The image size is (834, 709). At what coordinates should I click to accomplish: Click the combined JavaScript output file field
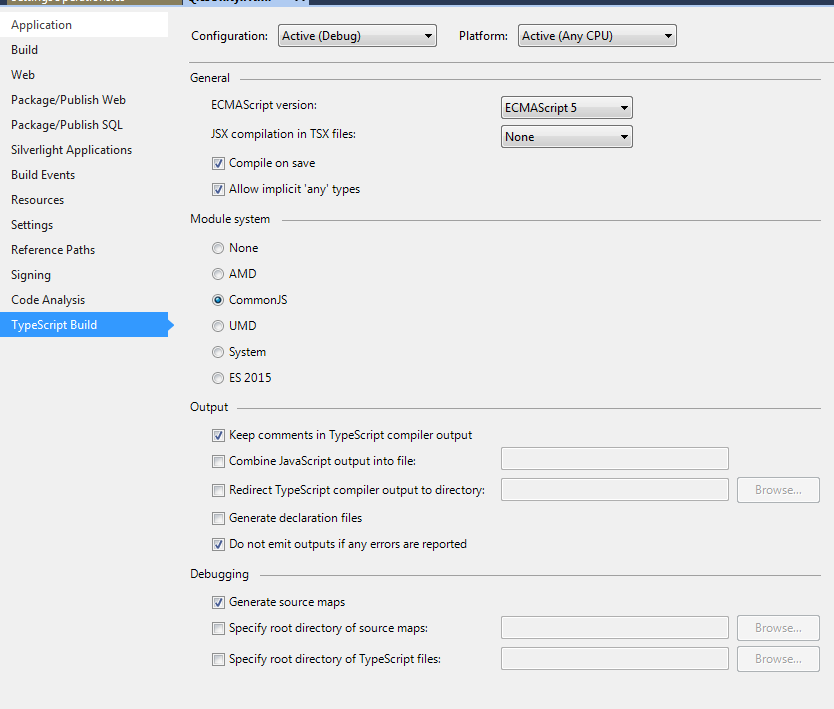point(615,458)
